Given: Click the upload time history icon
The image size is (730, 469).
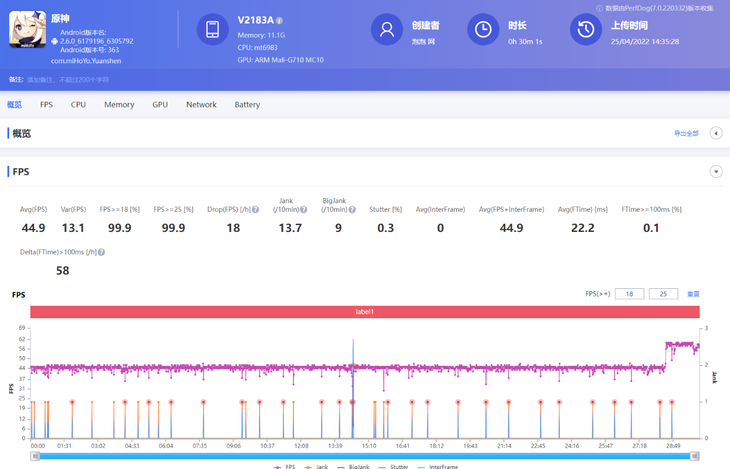Looking at the screenshot, I should [x=586, y=30].
